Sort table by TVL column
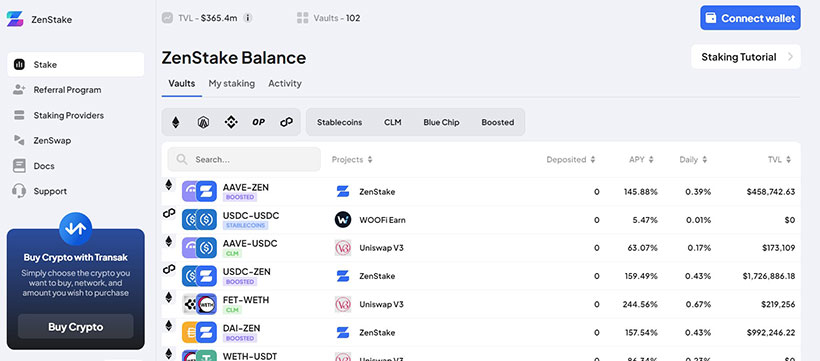Screen dimensions: 820x361 779,160
